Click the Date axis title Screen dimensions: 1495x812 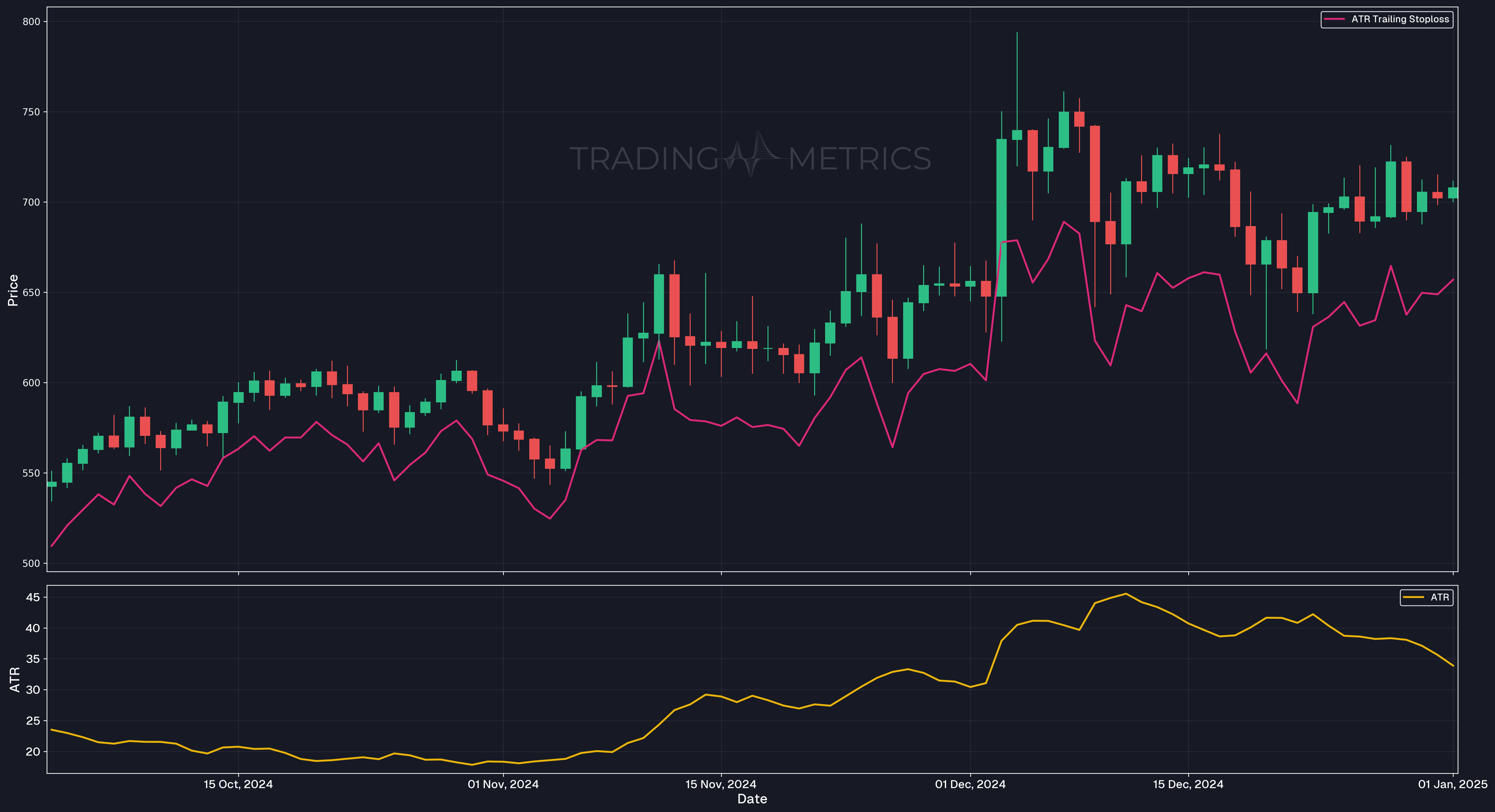click(x=752, y=799)
